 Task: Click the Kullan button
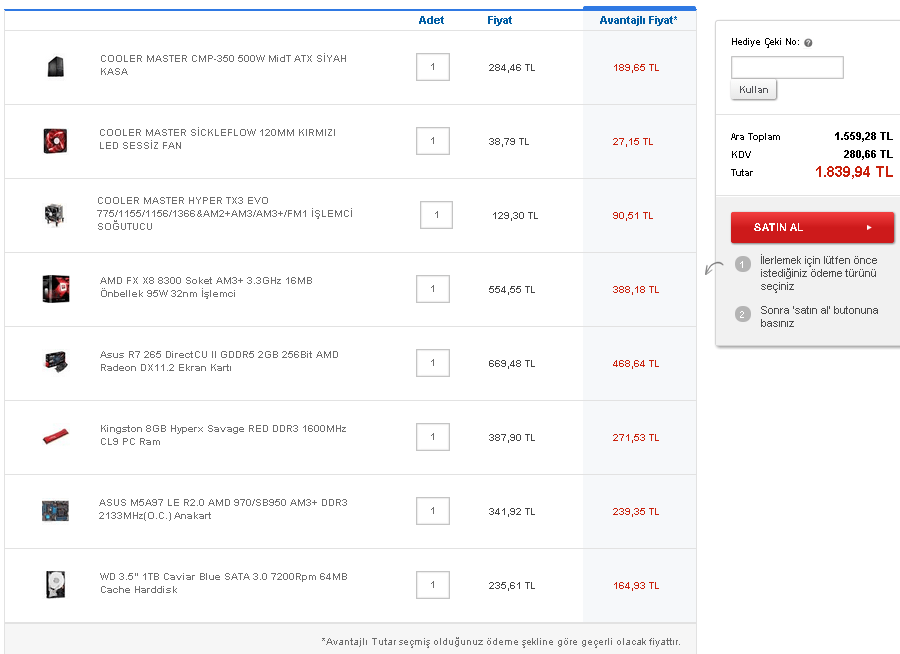pyautogui.click(x=753, y=90)
